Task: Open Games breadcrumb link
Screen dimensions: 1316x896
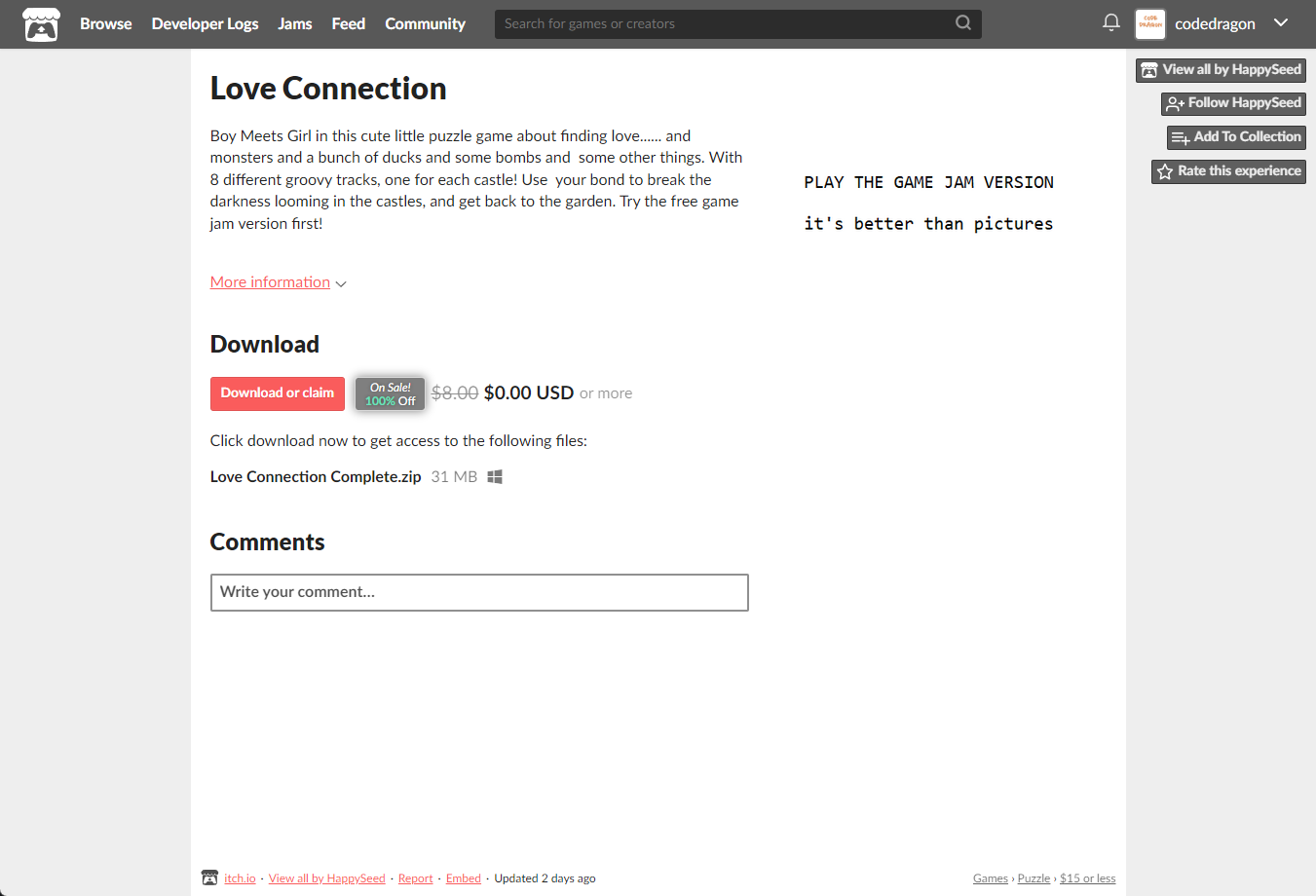Action: click(x=991, y=878)
